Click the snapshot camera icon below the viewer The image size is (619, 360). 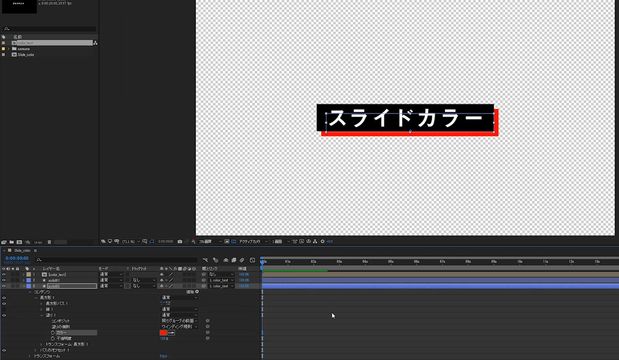click(x=180, y=242)
